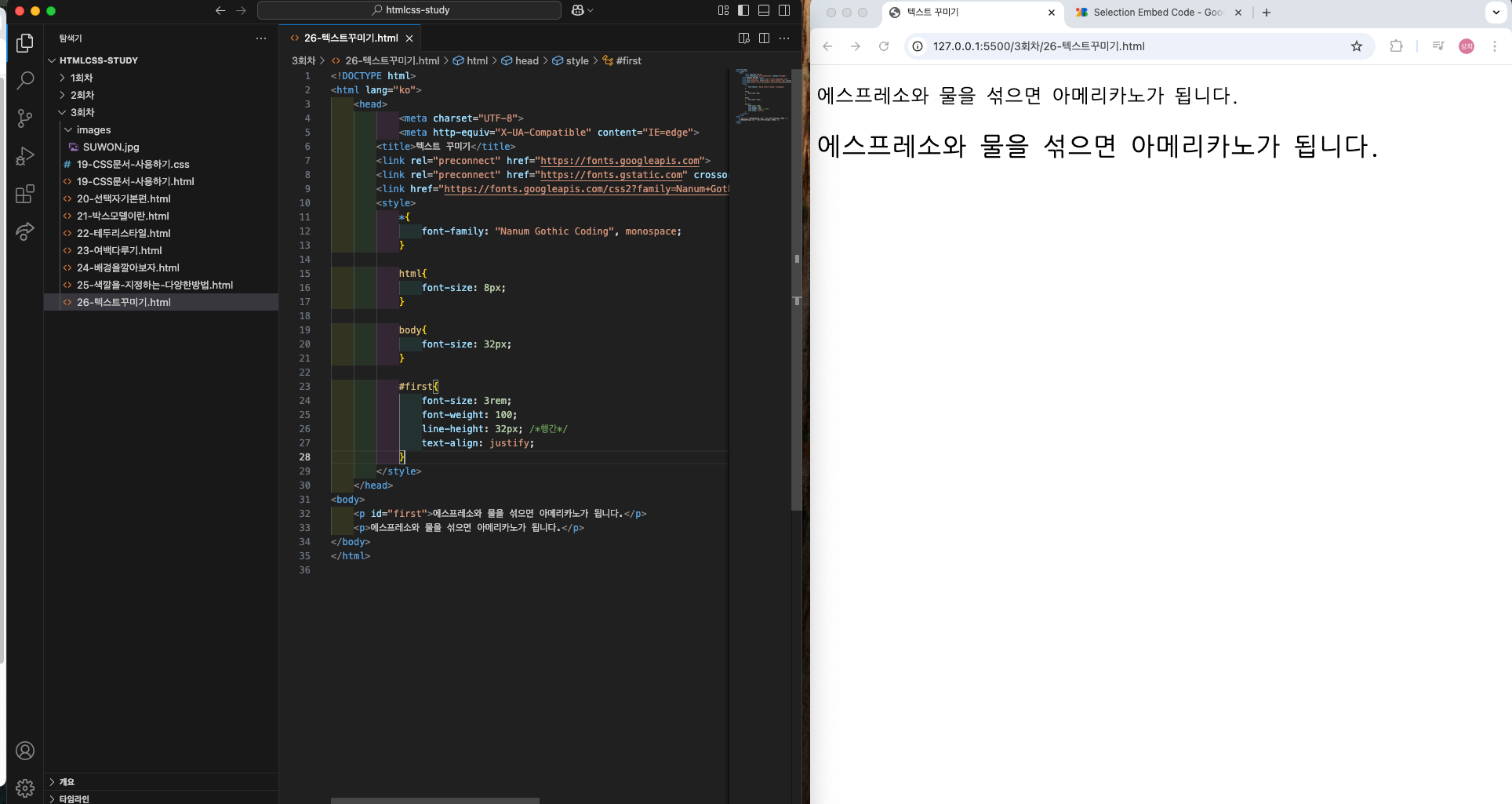Open the Accounts menu icon
Screen dimensions: 1512x804
(x=25, y=751)
